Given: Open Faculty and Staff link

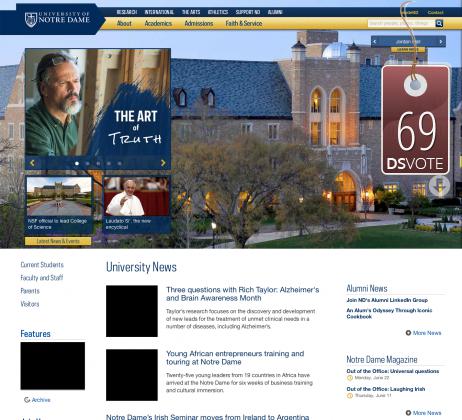Looking at the screenshot, I should 42,278.
